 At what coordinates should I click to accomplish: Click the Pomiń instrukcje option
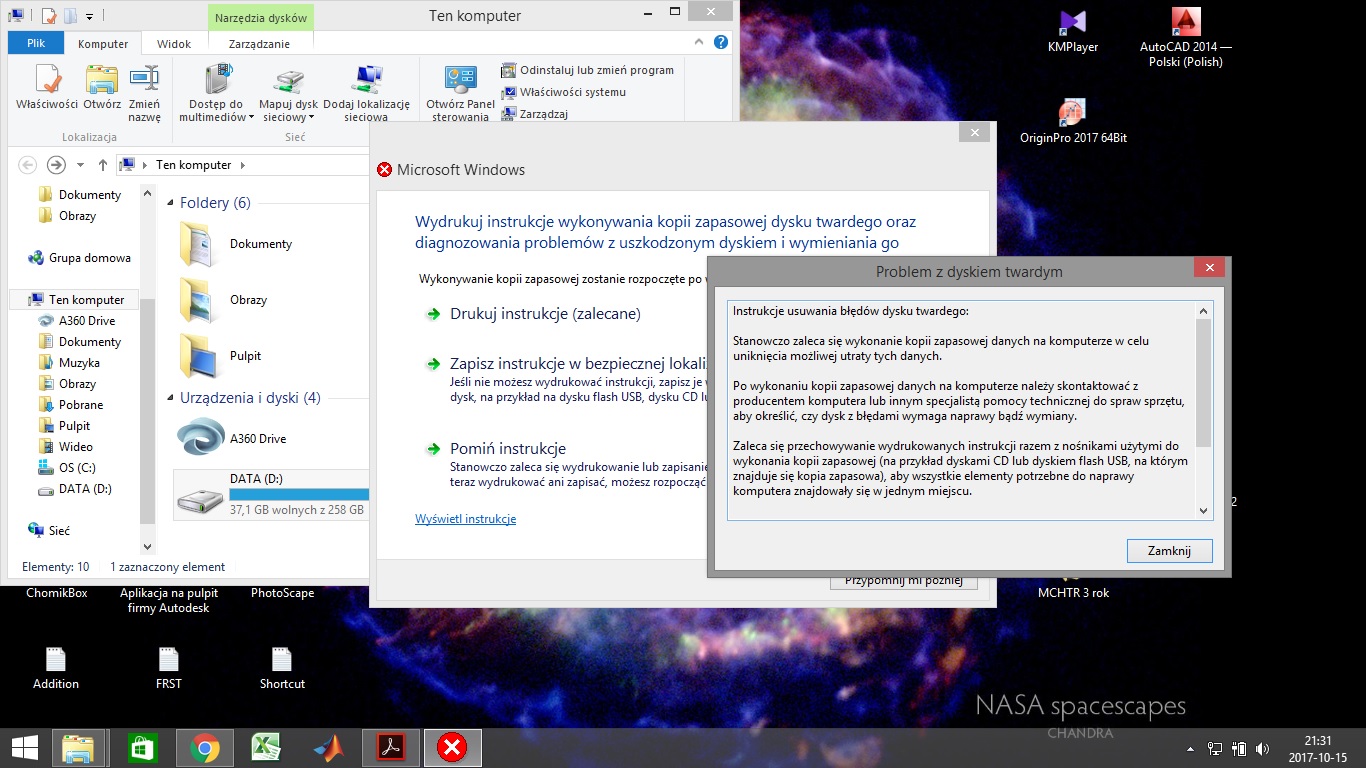coord(508,449)
